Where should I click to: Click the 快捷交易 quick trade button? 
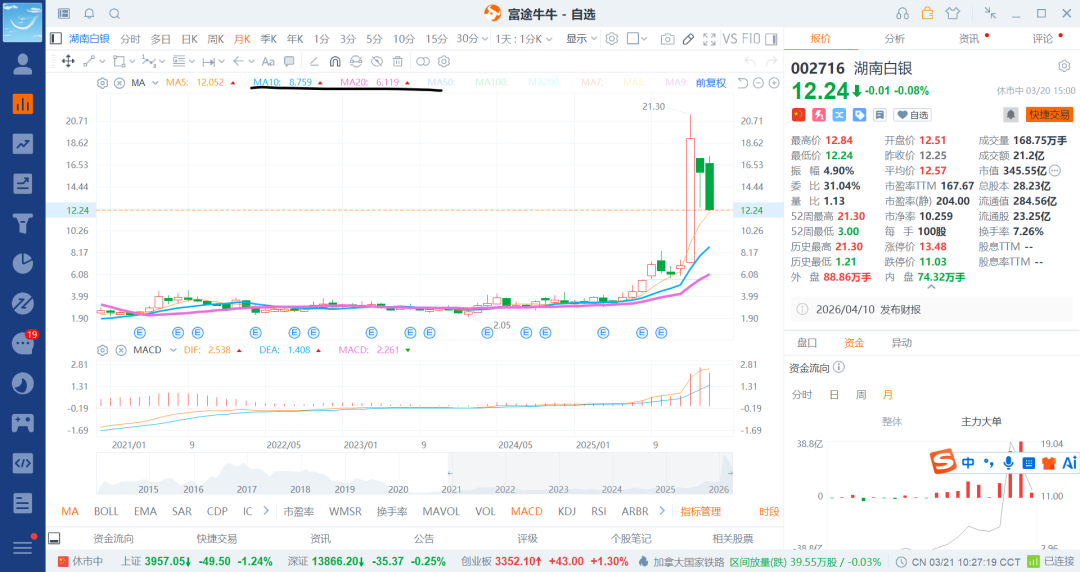coord(1049,114)
